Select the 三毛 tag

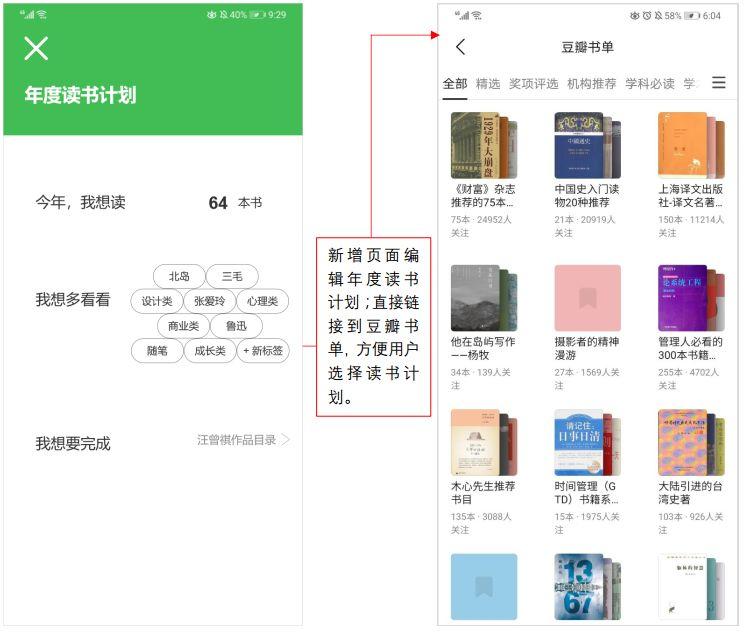pyautogui.click(x=232, y=277)
